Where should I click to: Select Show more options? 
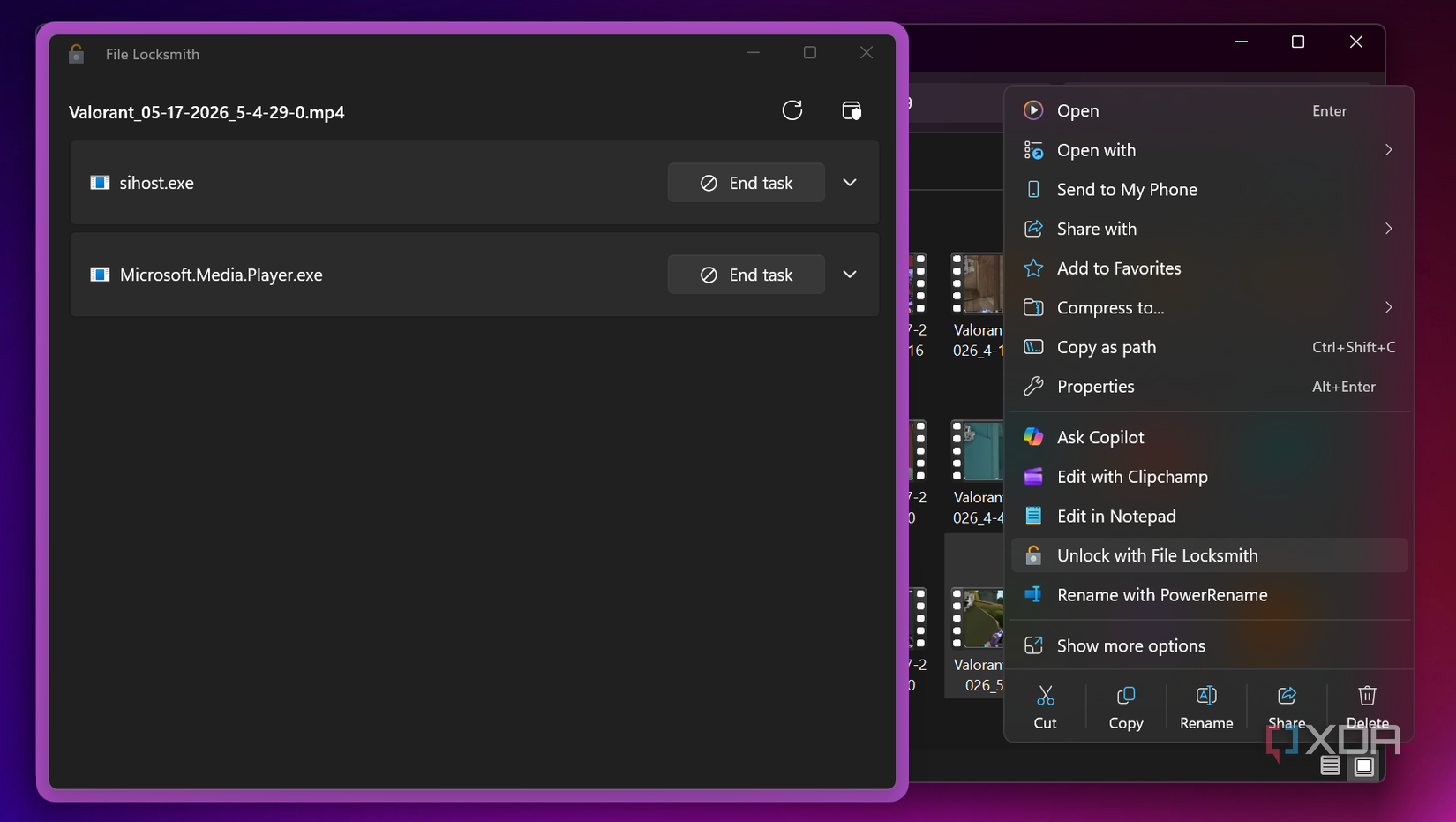pos(1210,645)
